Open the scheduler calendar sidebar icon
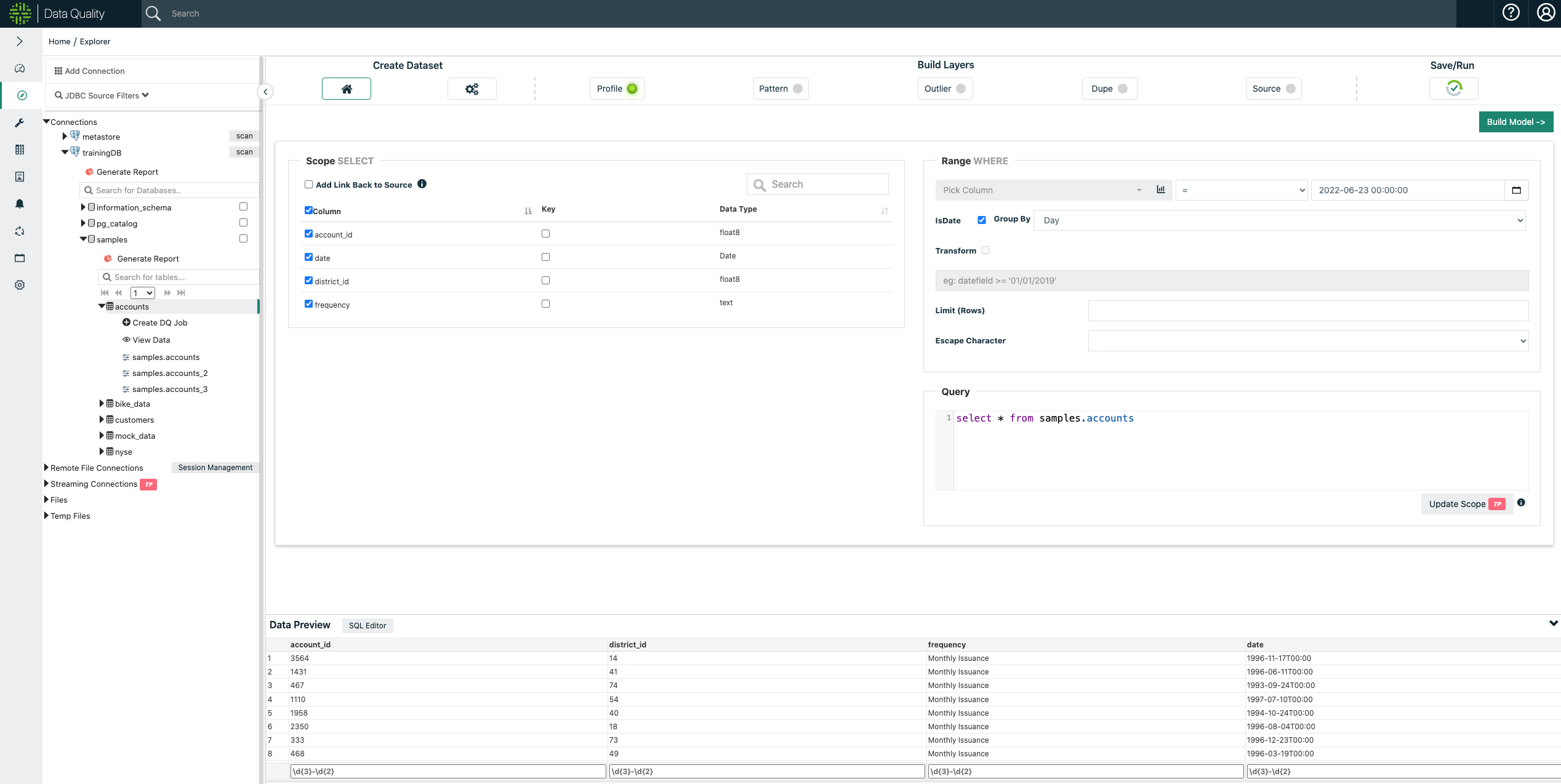Image resolution: width=1561 pixels, height=784 pixels. pyautogui.click(x=20, y=258)
